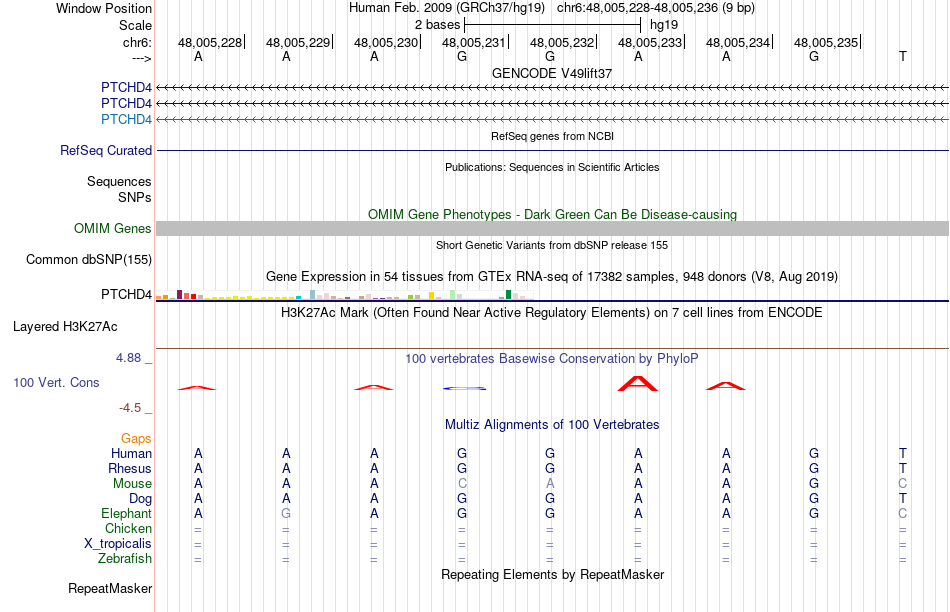950x612 pixels.
Task: Click the 'Scale' ruler label
Action: pos(135,25)
